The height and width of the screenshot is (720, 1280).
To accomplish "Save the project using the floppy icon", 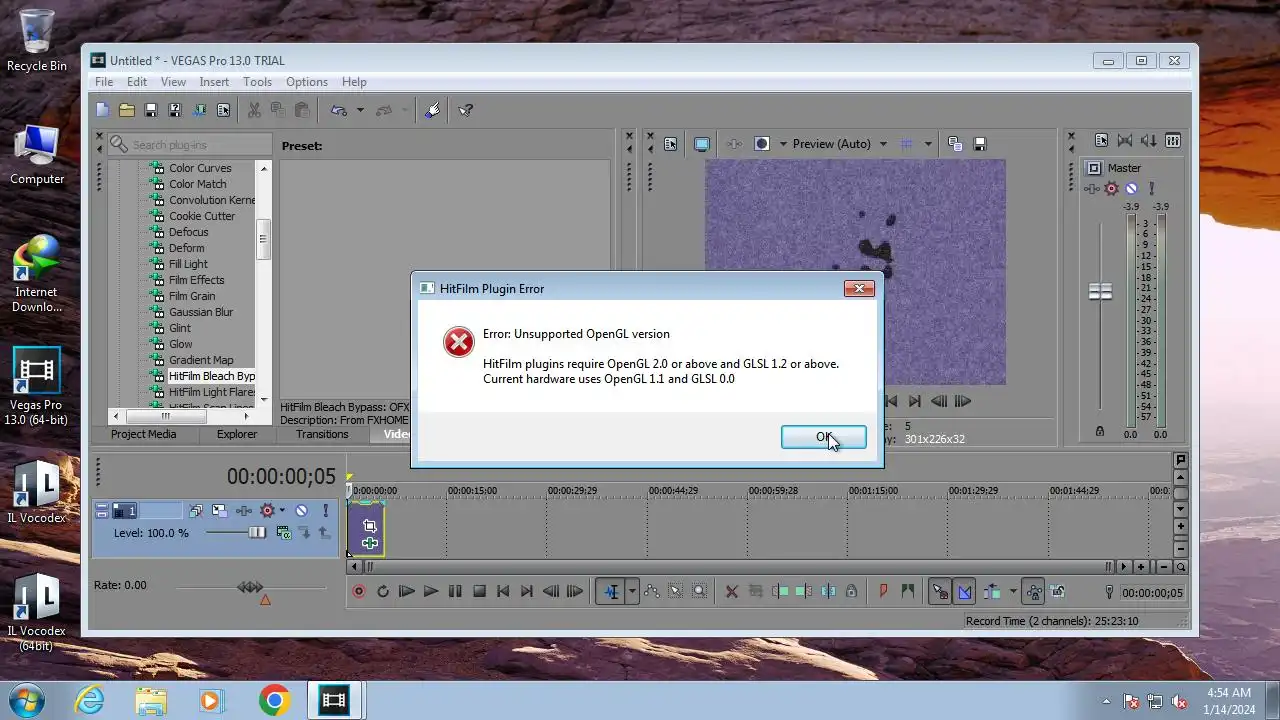I will [151, 110].
